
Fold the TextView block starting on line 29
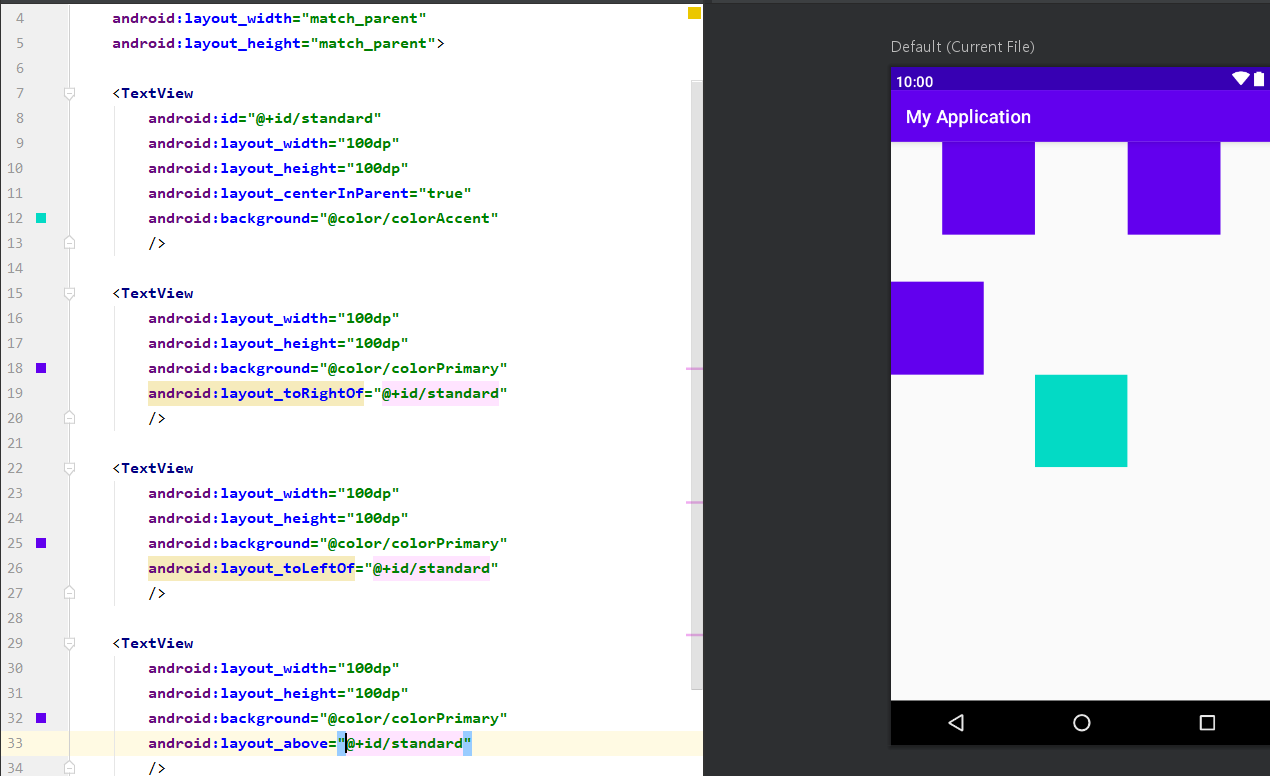coord(69,643)
